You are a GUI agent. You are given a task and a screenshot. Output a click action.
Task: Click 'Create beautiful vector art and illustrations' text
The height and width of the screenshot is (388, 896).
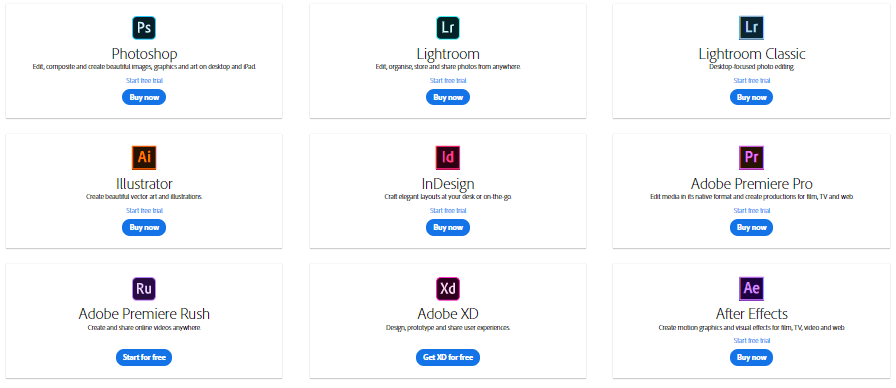coord(144,197)
